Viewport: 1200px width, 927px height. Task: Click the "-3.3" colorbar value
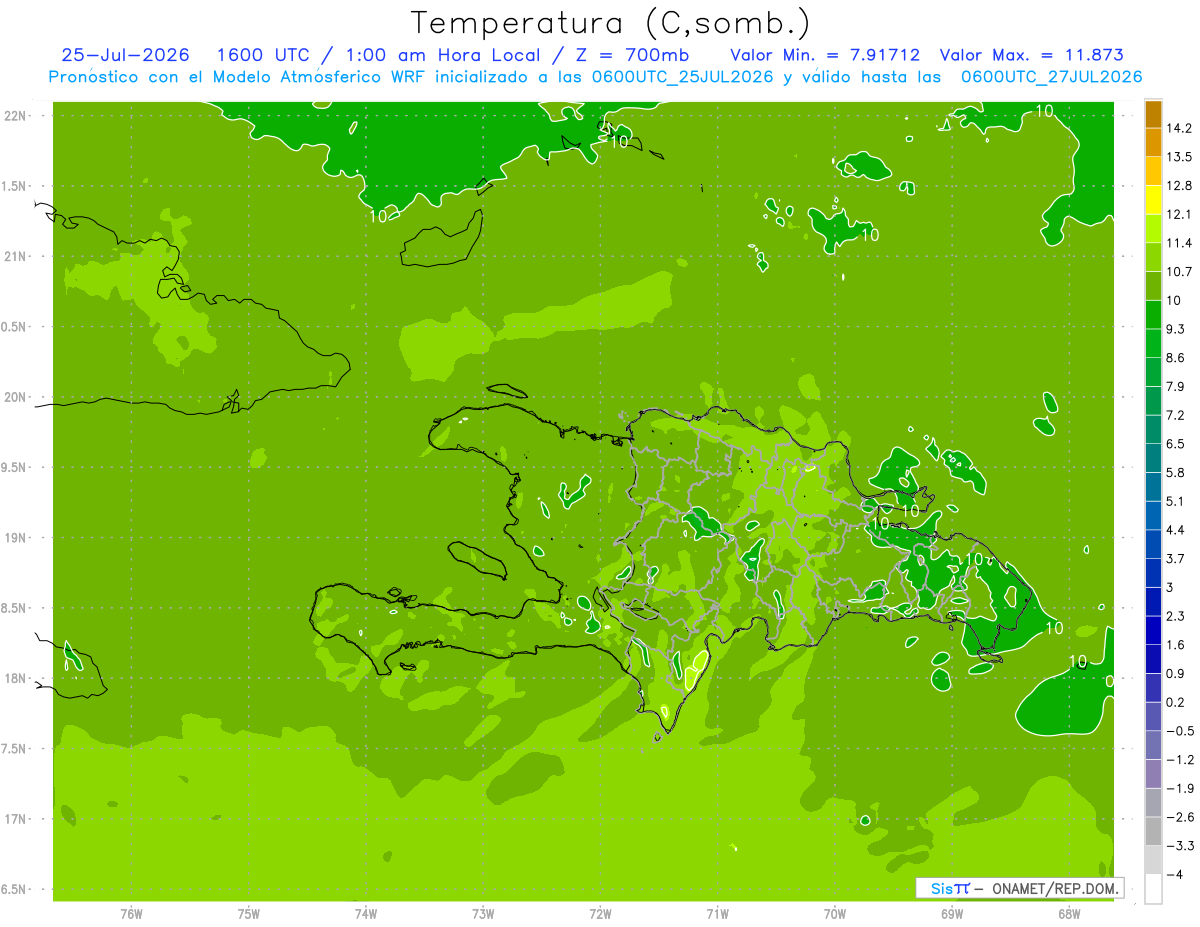[x=1180, y=845]
